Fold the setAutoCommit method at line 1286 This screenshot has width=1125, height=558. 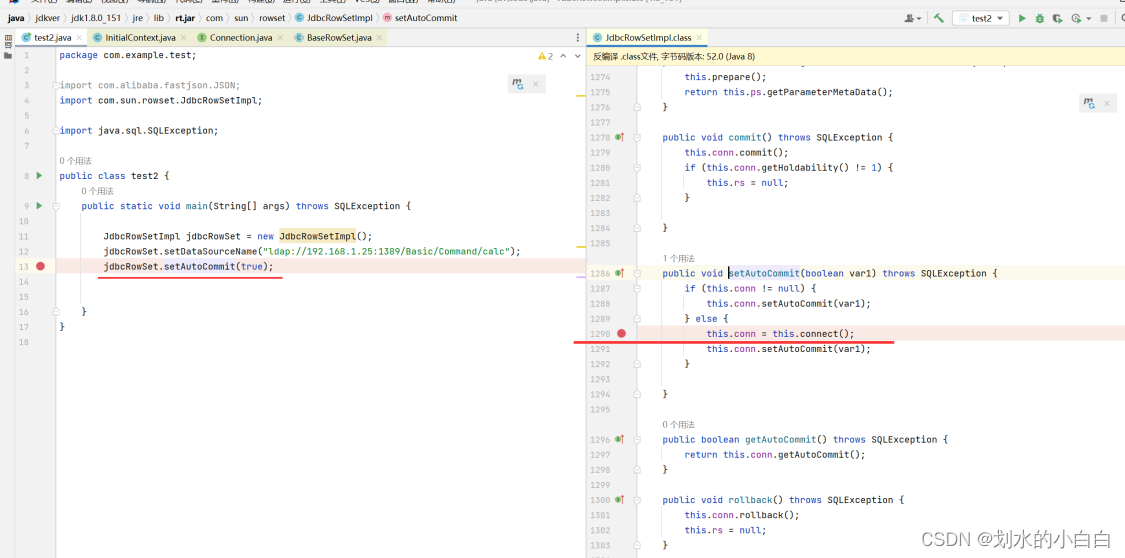[636, 273]
